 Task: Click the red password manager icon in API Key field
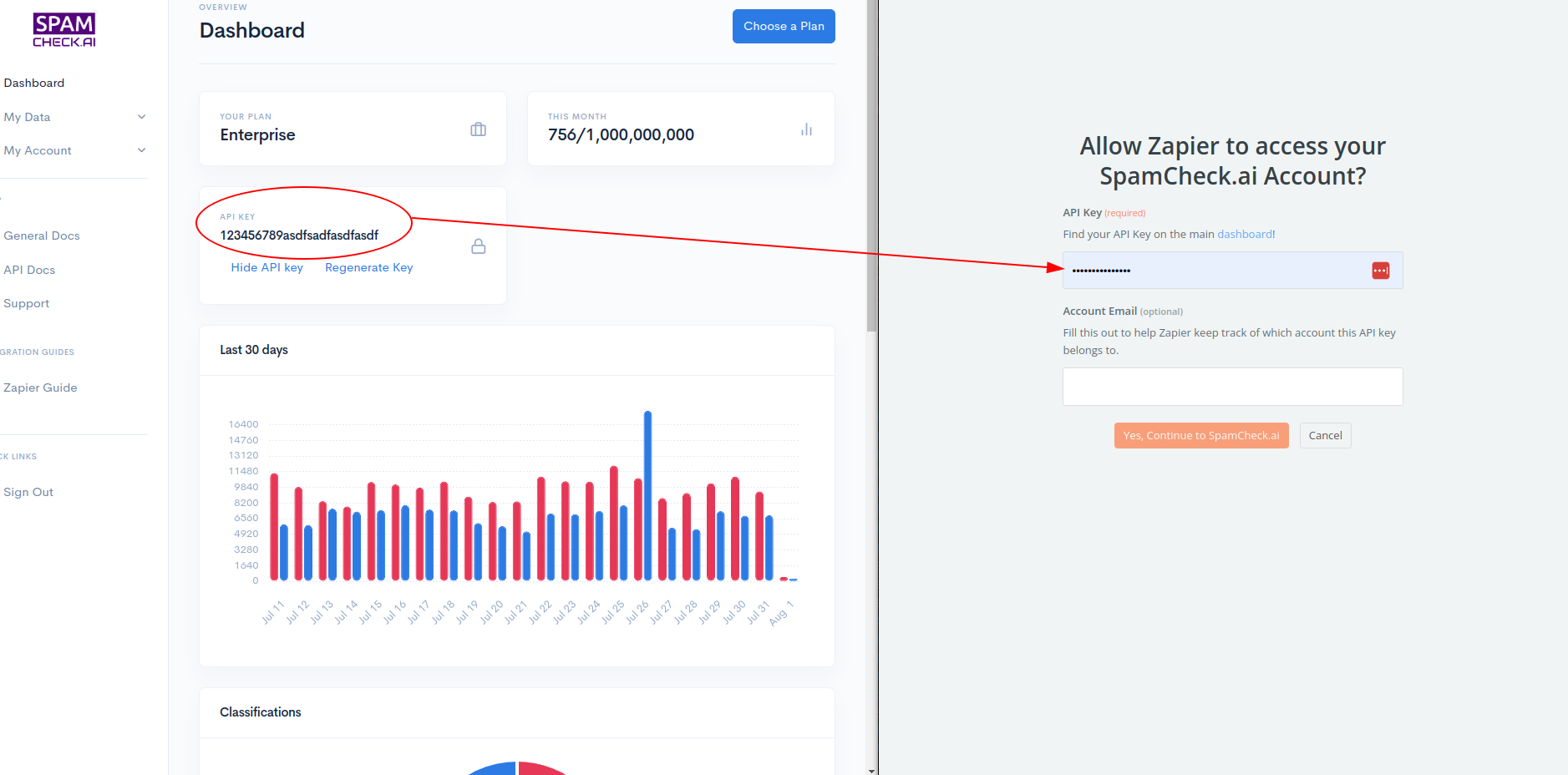pos(1380,271)
